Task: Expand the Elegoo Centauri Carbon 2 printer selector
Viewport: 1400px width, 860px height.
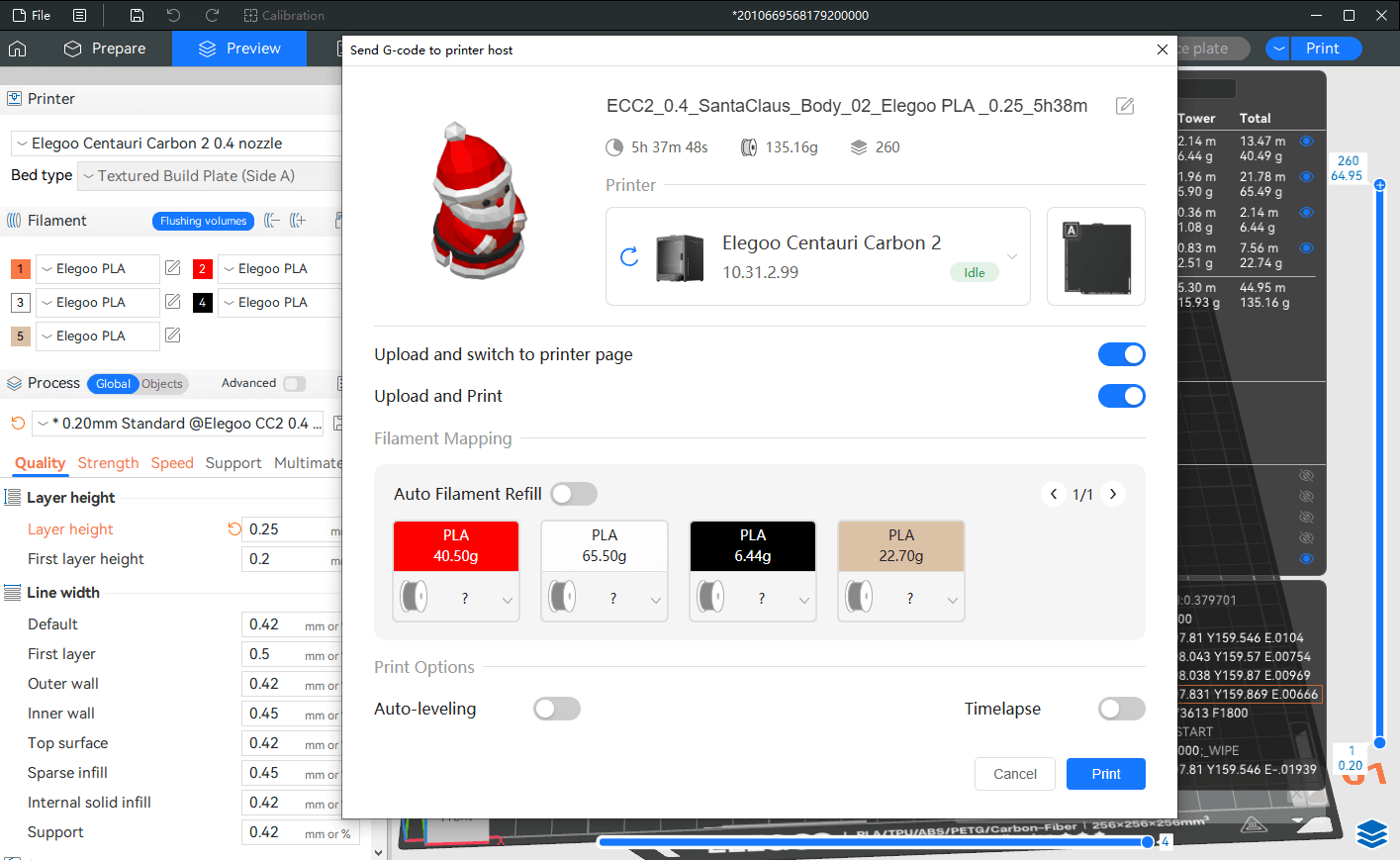Action: pyautogui.click(x=1012, y=256)
